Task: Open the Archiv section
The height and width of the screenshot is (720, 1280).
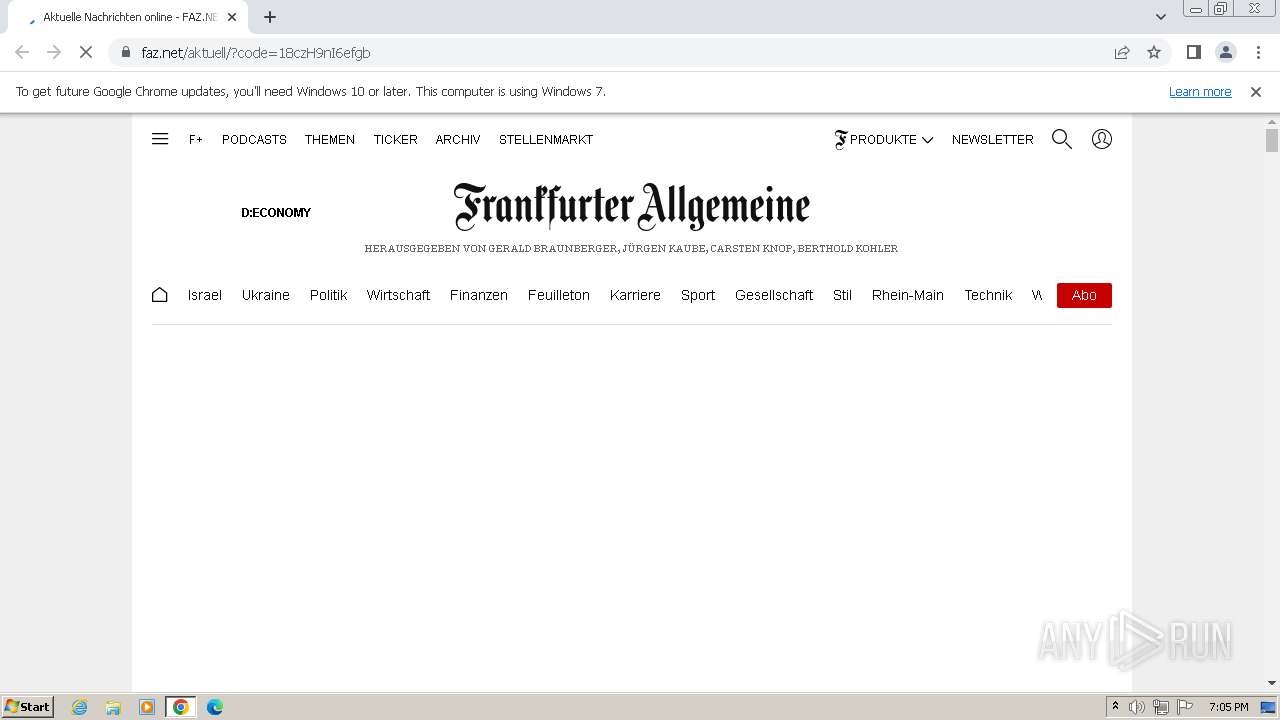Action: (458, 139)
